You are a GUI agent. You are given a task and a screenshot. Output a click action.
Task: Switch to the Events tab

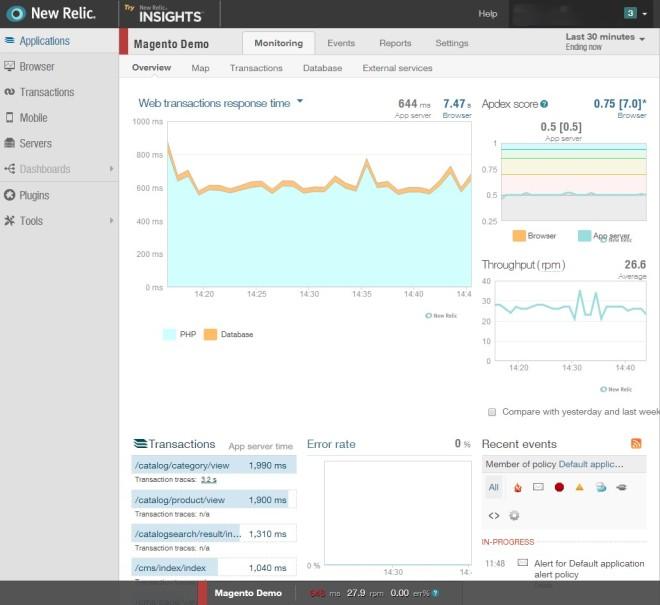tap(341, 43)
